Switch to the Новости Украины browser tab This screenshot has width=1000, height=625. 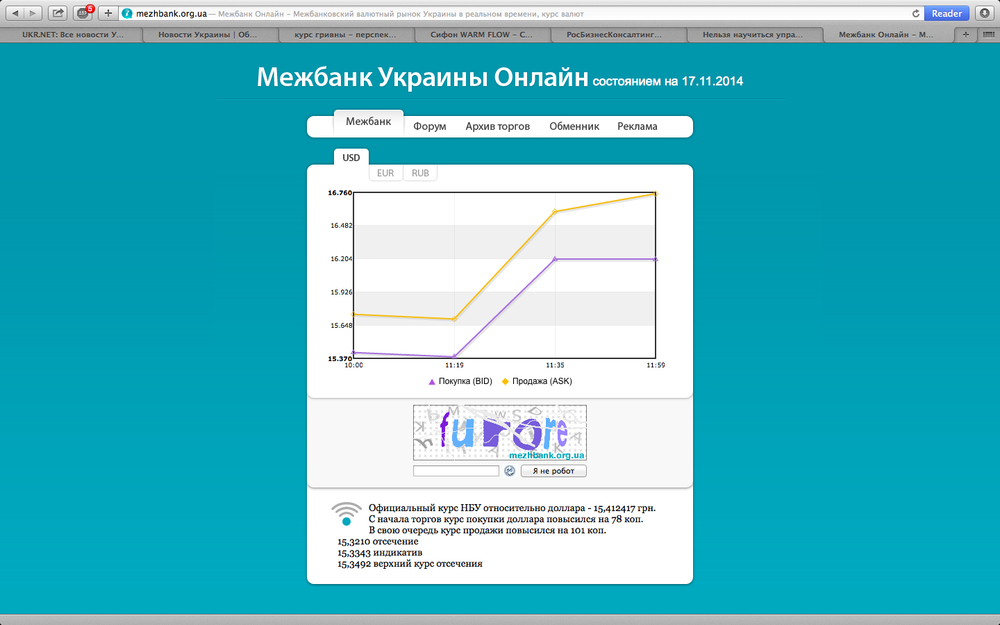point(209,34)
